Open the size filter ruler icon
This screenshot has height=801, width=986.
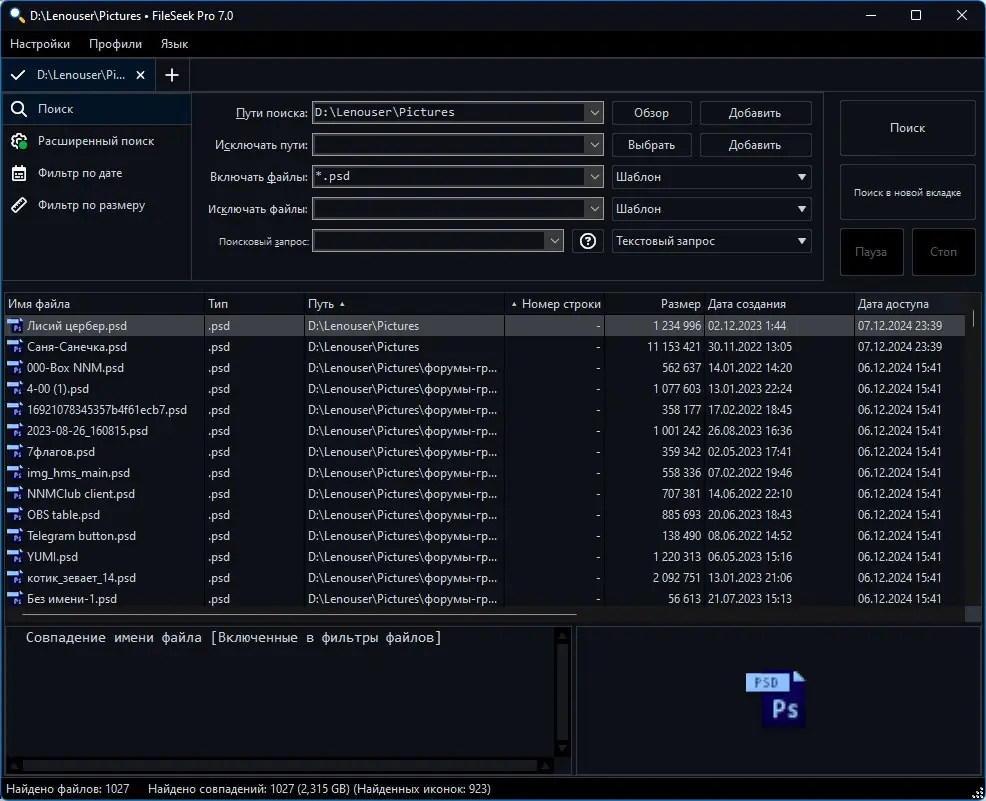(19, 205)
